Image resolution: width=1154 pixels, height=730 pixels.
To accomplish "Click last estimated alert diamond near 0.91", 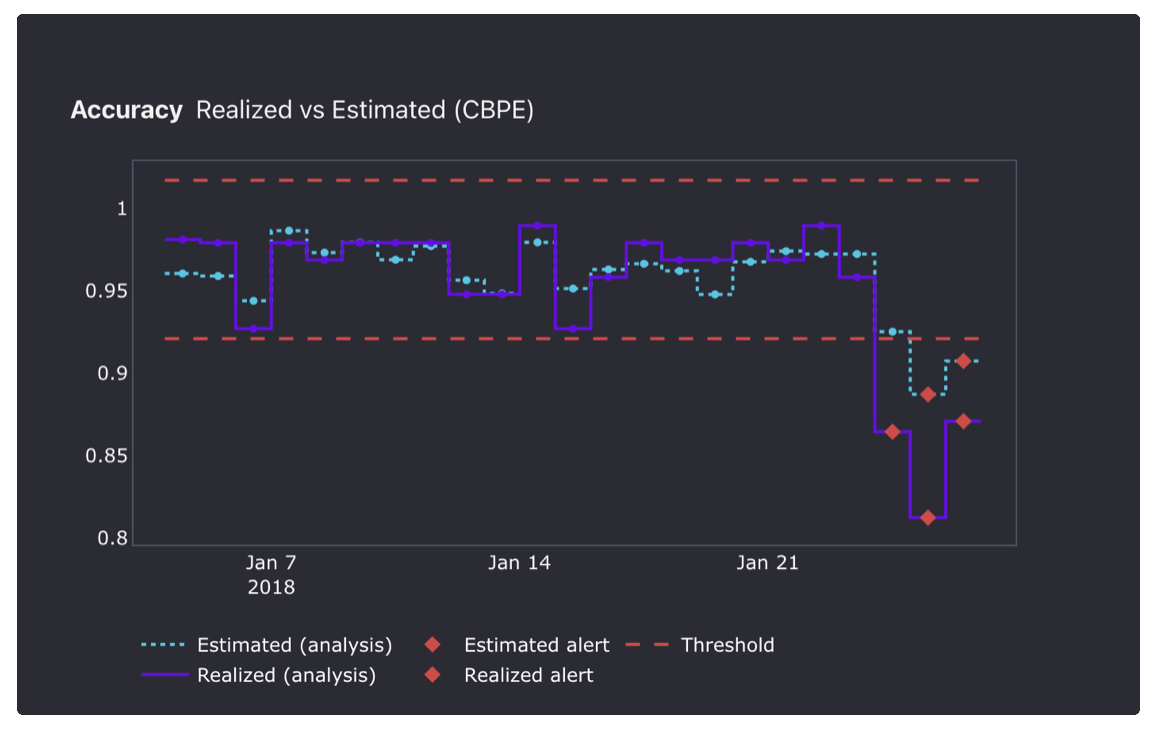I will click(x=963, y=361).
